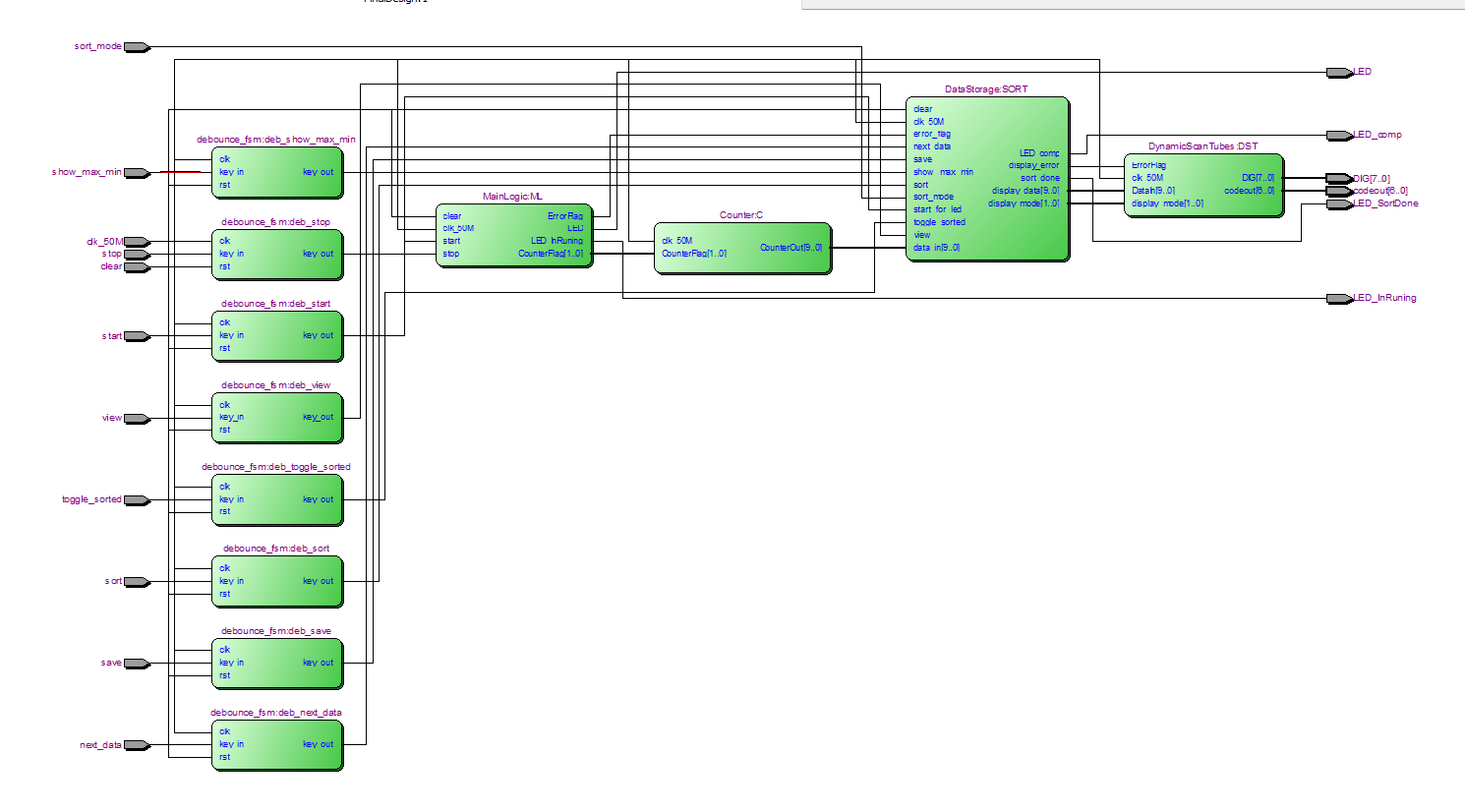The height and width of the screenshot is (812, 1465).
Task: Click display_mode[1..0] output on DataStorage
Action: click(x=1024, y=203)
